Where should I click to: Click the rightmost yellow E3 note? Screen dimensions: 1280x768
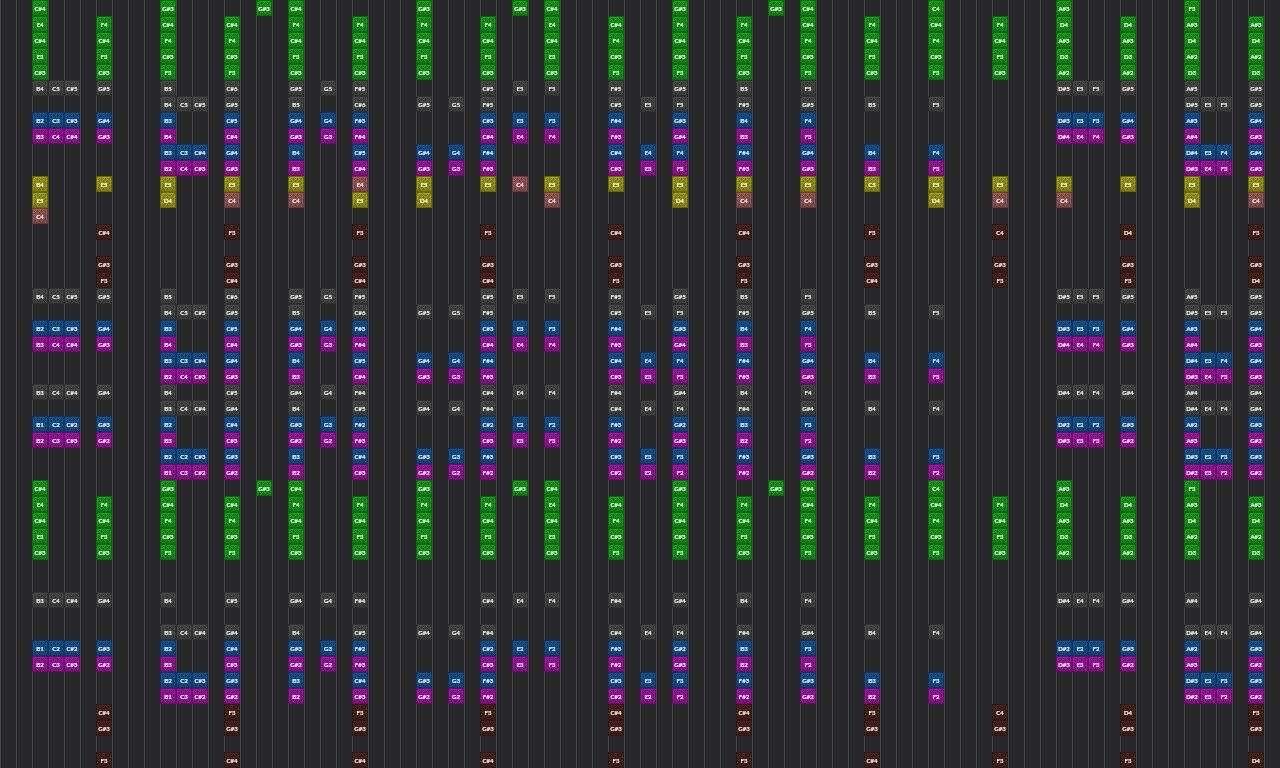(1256, 184)
